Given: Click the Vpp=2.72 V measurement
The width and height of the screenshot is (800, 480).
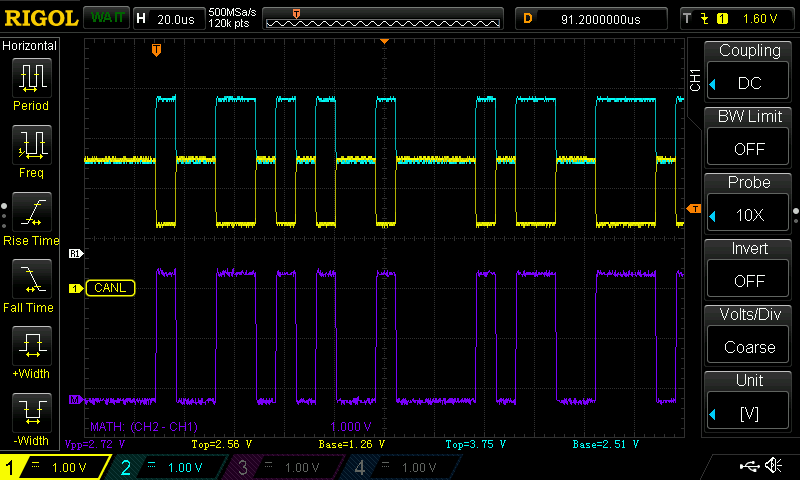Looking at the screenshot, I should coord(95,444).
